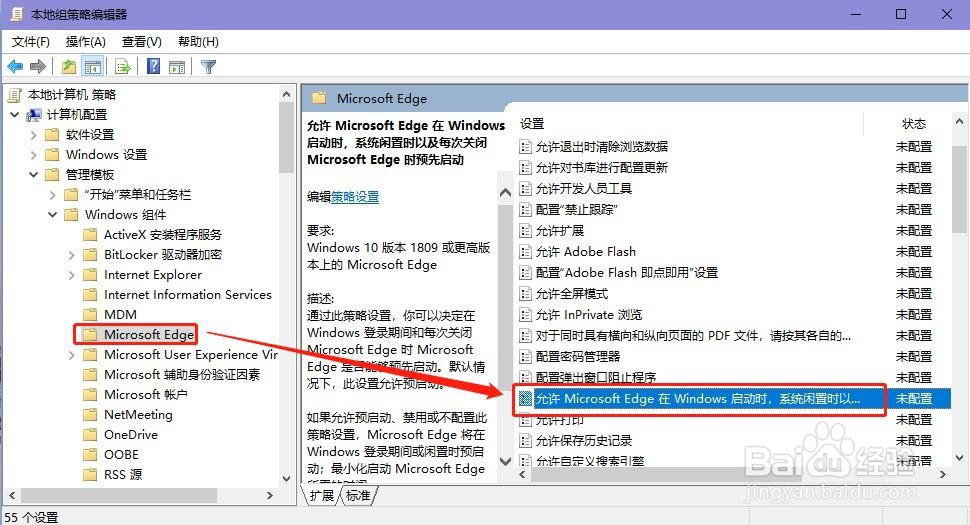Click the policy icon for 允许开发人员工具
The width and height of the screenshot is (970, 525).
click(x=525, y=189)
